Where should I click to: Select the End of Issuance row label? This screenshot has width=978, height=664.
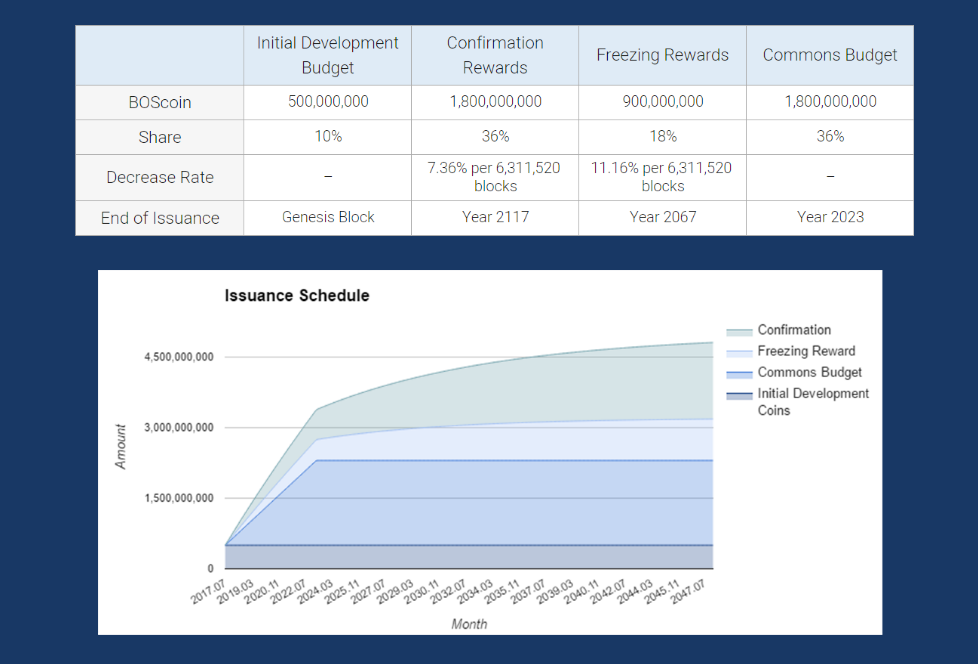[160, 218]
